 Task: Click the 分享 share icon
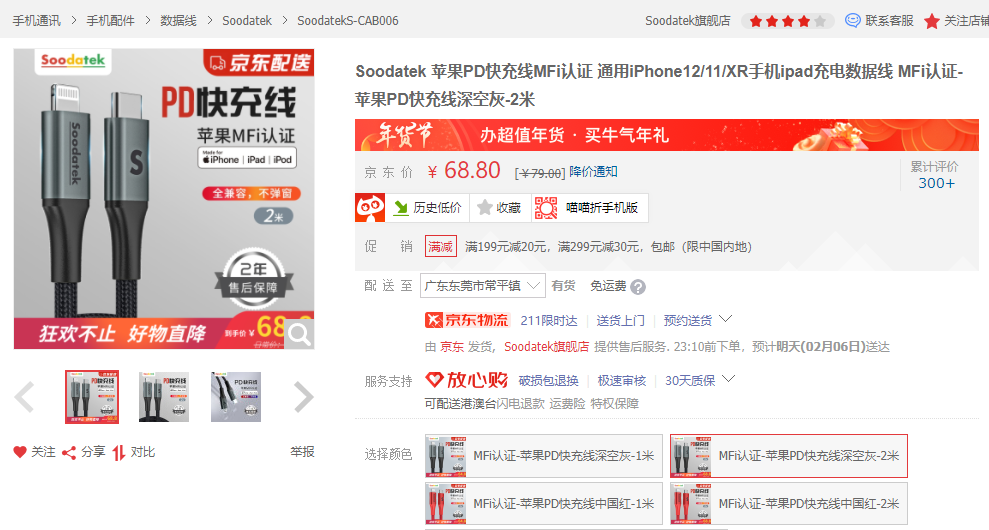(69, 452)
